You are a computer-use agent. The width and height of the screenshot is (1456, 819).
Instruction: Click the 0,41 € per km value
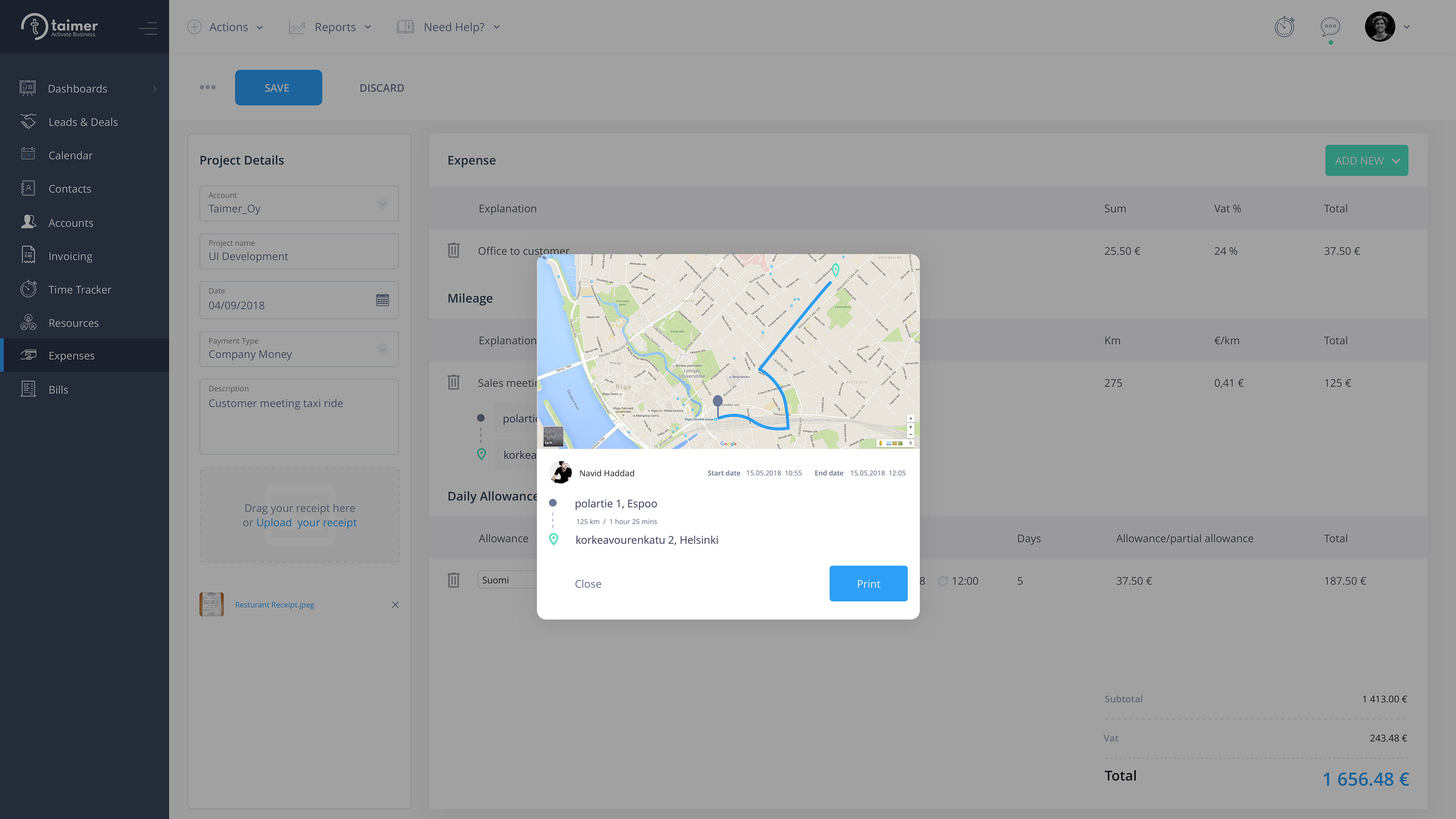(1228, 383)
